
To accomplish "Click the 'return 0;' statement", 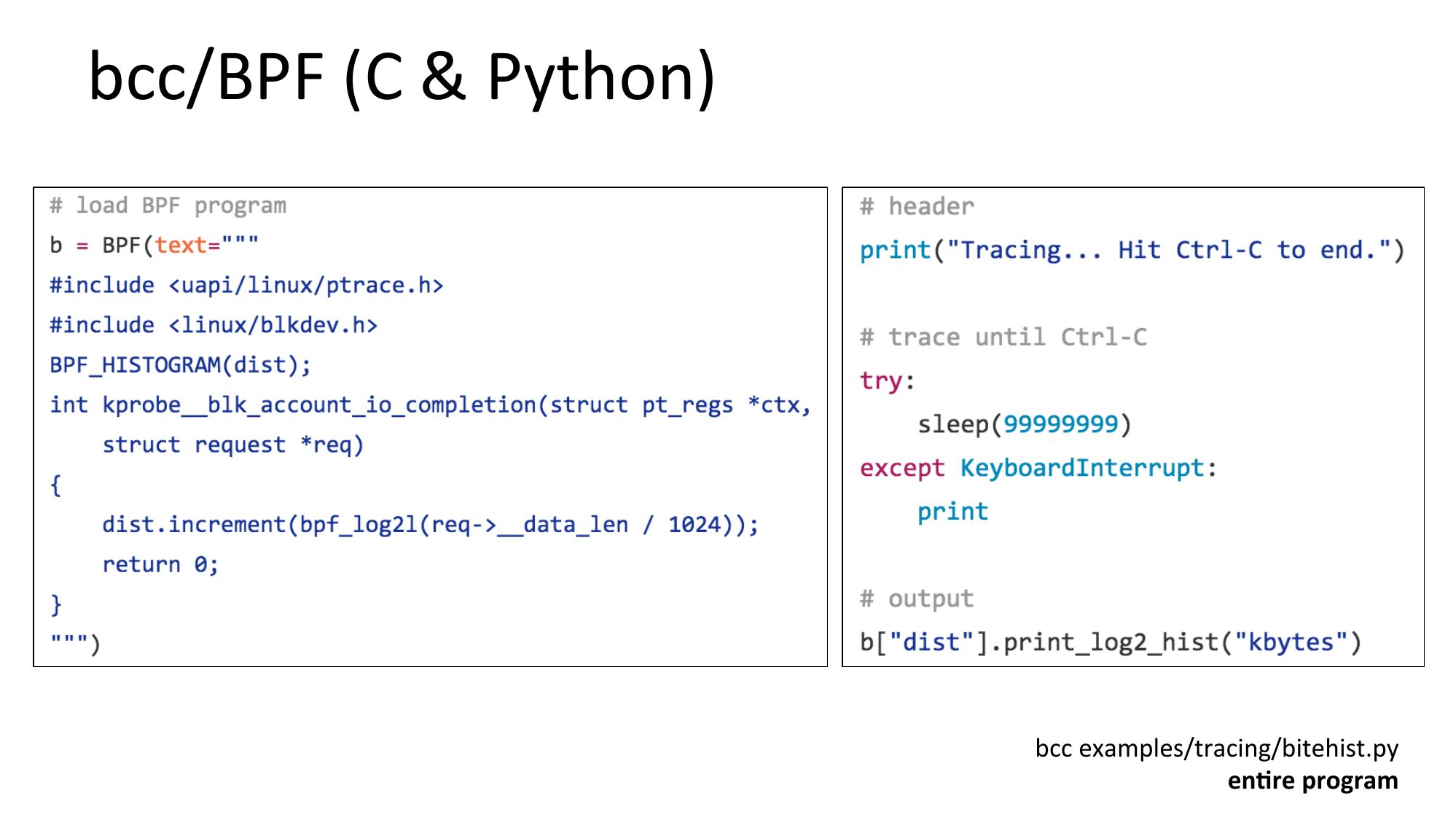I will [x=160, y=565].
